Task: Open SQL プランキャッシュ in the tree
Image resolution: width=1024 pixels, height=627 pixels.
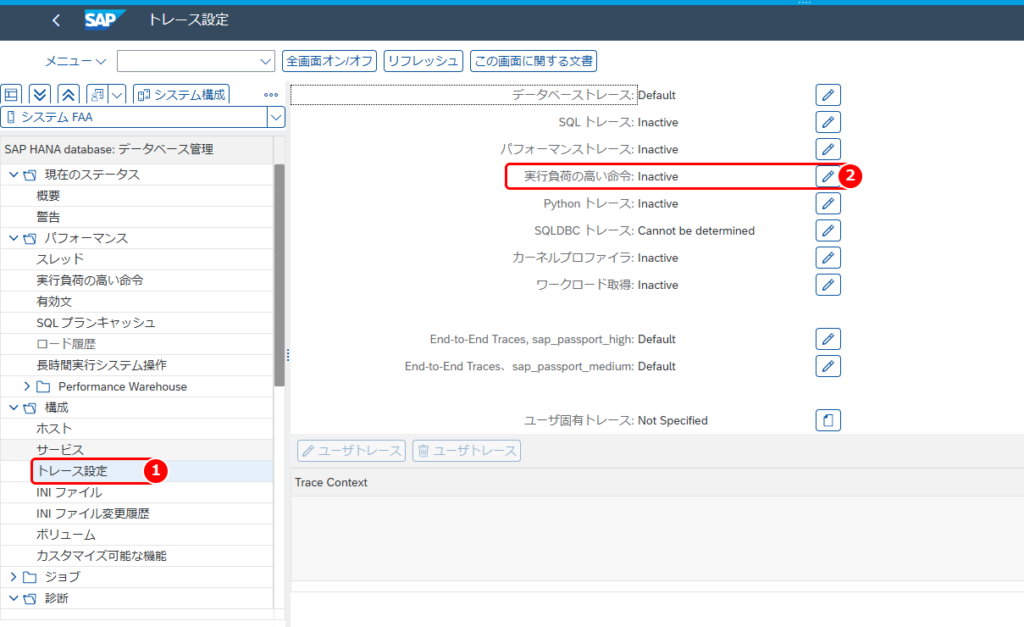Action: tap(95, 323)
